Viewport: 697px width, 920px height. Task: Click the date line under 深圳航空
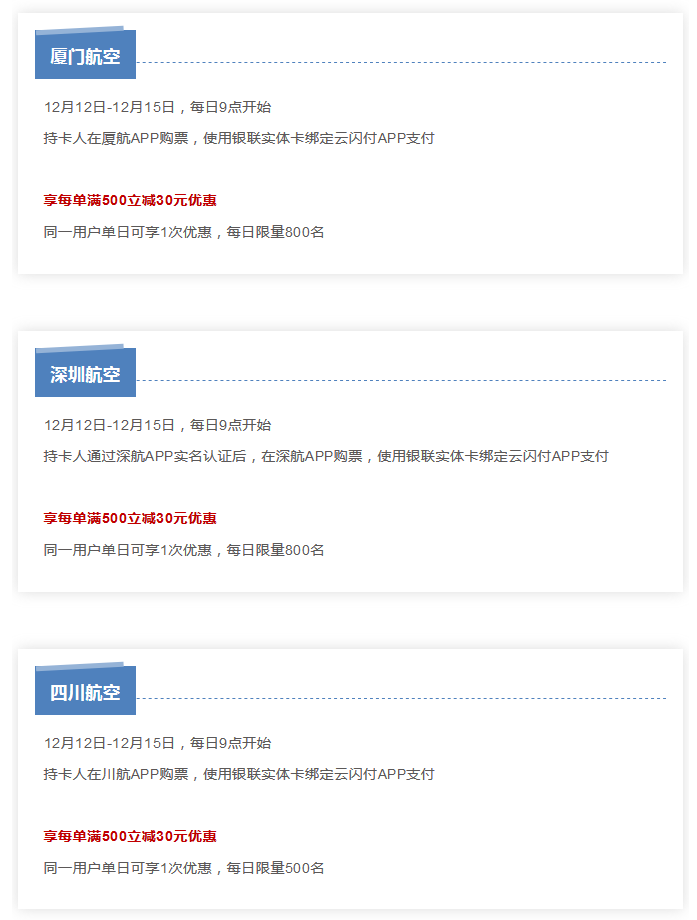(x=157, y=425)
